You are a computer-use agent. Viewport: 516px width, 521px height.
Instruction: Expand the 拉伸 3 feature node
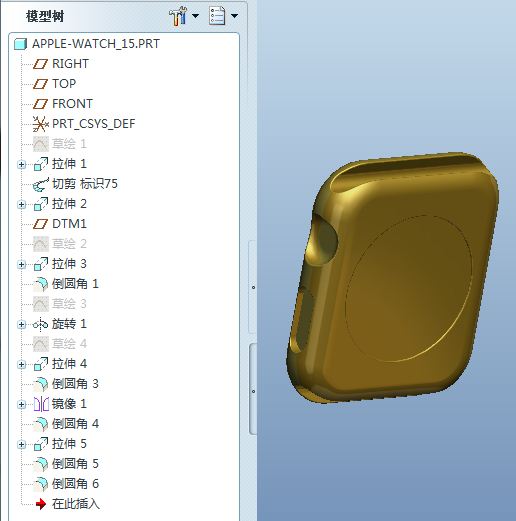click(22, 264)
